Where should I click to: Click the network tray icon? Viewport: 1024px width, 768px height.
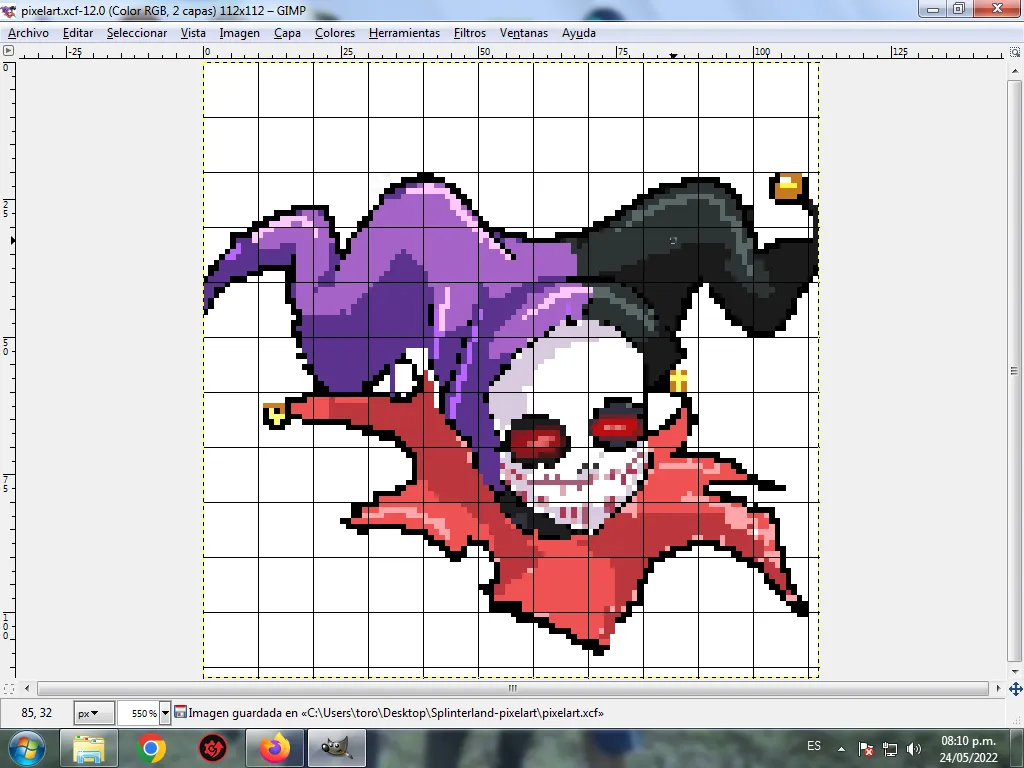point(889,749)
